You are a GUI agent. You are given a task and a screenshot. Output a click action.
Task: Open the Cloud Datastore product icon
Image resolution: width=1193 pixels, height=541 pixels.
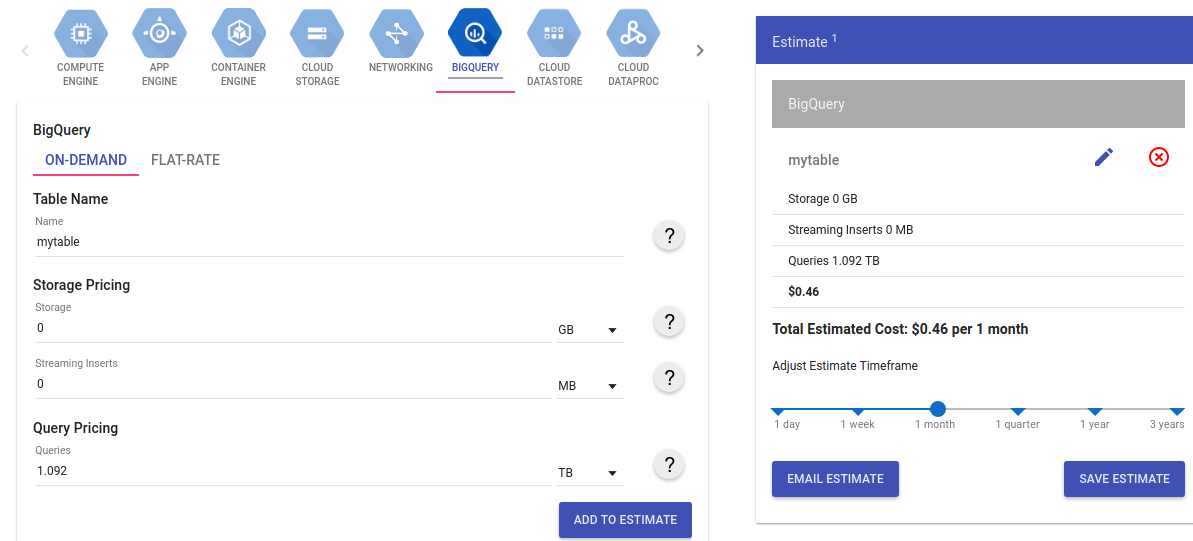pyautogui.click(x=554, y=33)
